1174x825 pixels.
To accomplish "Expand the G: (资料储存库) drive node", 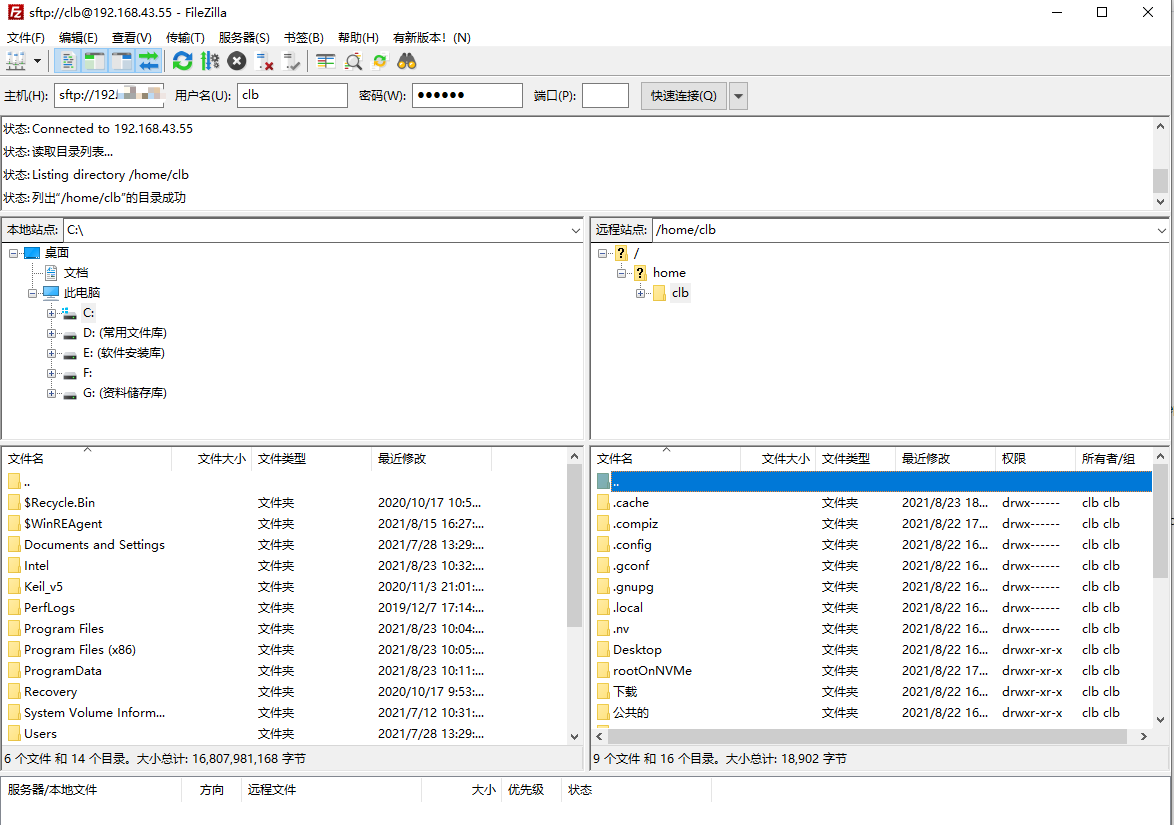I will (51, 393).
